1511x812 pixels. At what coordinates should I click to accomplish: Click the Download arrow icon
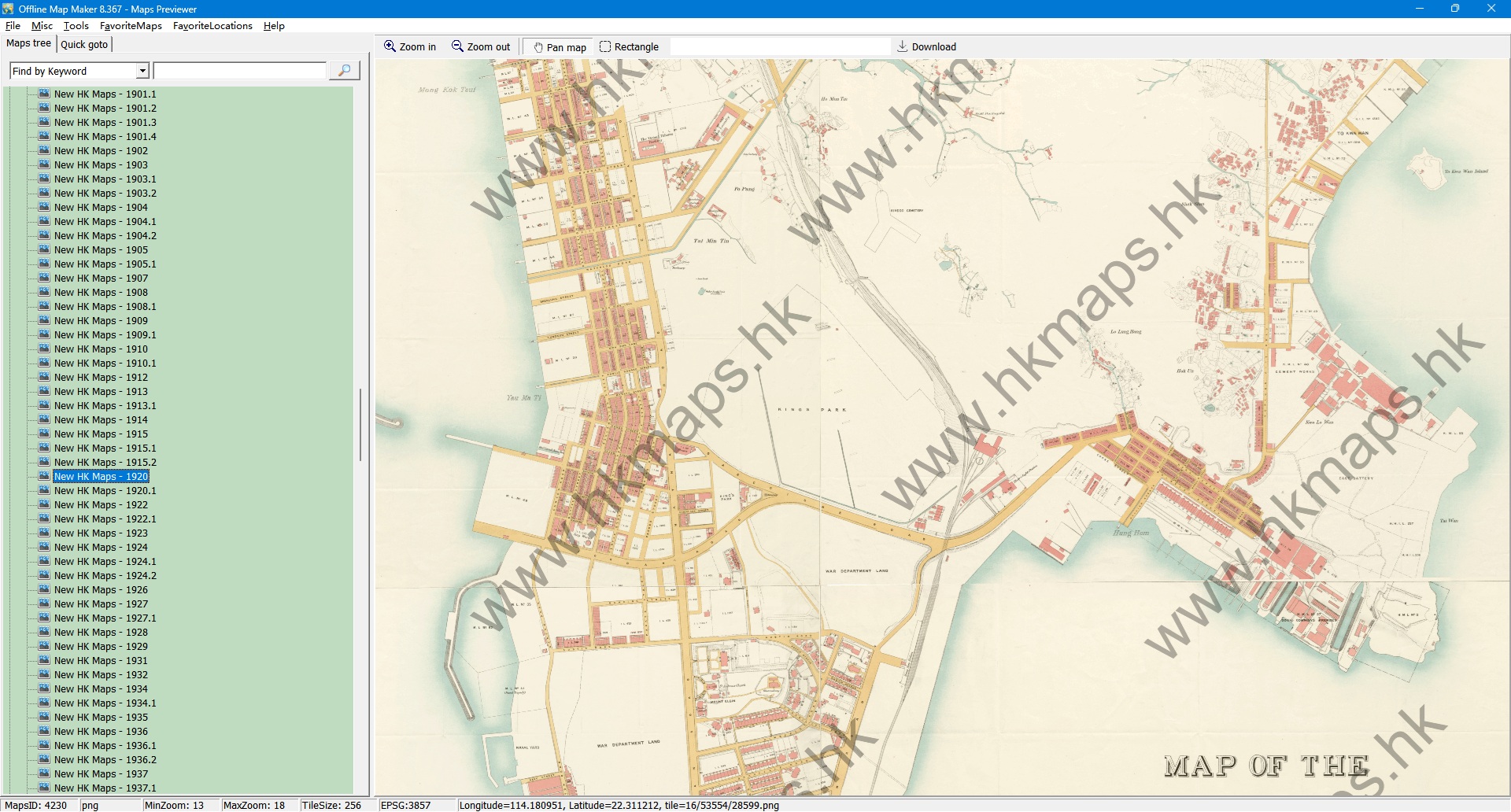[903, 46]
